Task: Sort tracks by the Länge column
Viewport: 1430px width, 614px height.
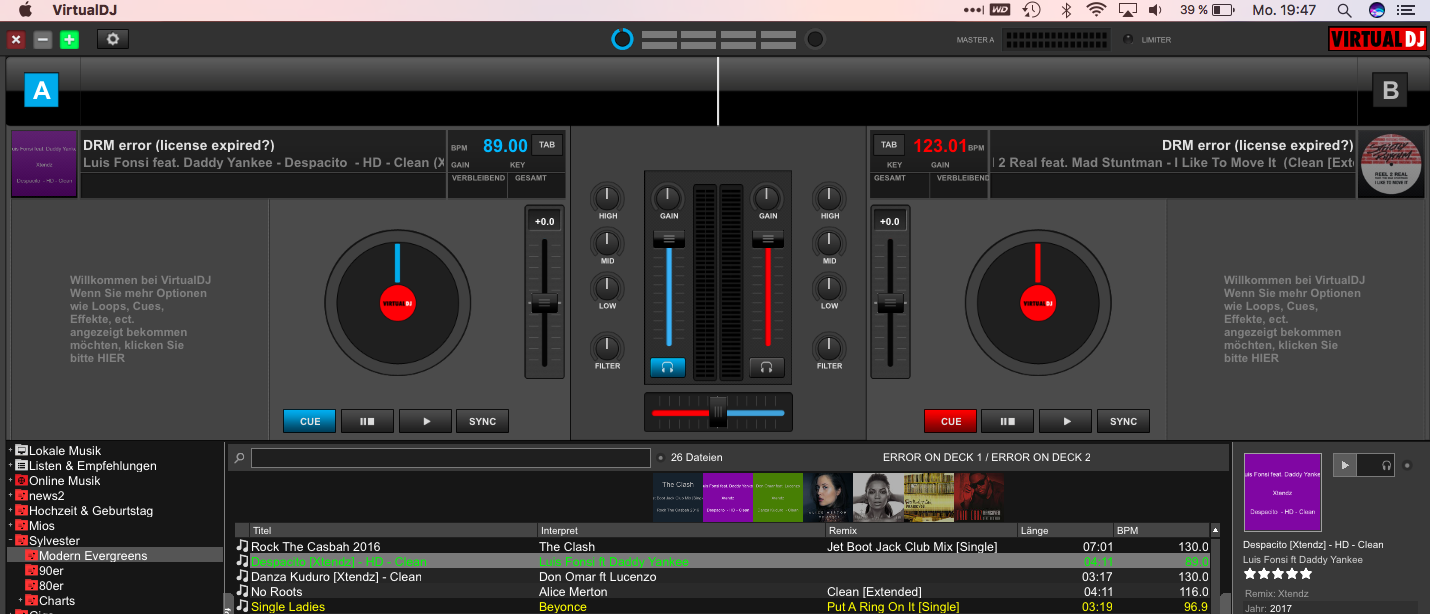Action: [x=1065, y=530]
